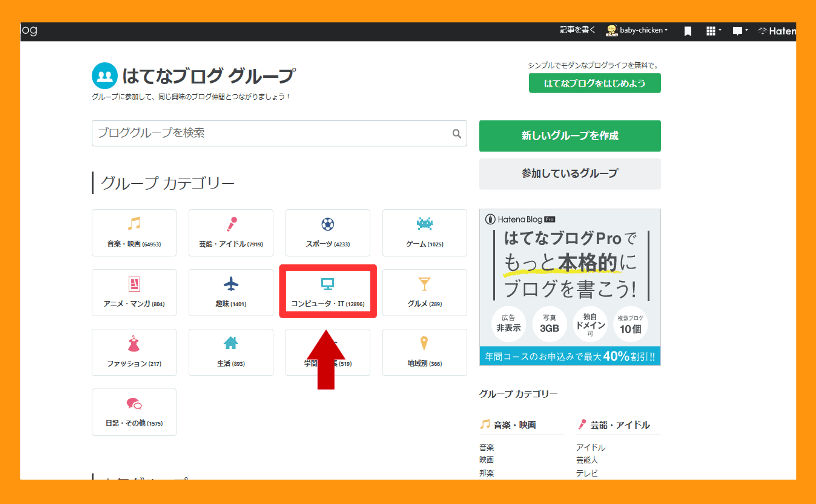Click the Hatena Blog Pro ad banner
The height and width of the screenshot is (504, 816).
point(570,287)
